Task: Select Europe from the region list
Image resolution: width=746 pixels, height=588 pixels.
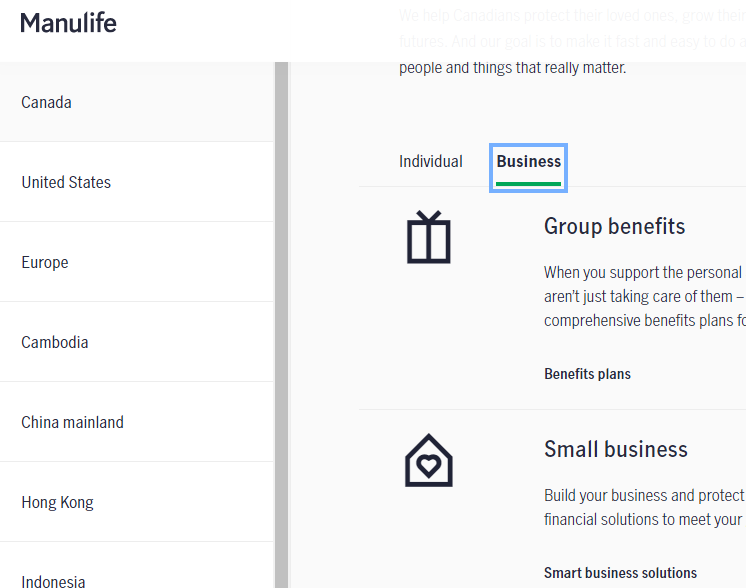Action: [137, 262]
